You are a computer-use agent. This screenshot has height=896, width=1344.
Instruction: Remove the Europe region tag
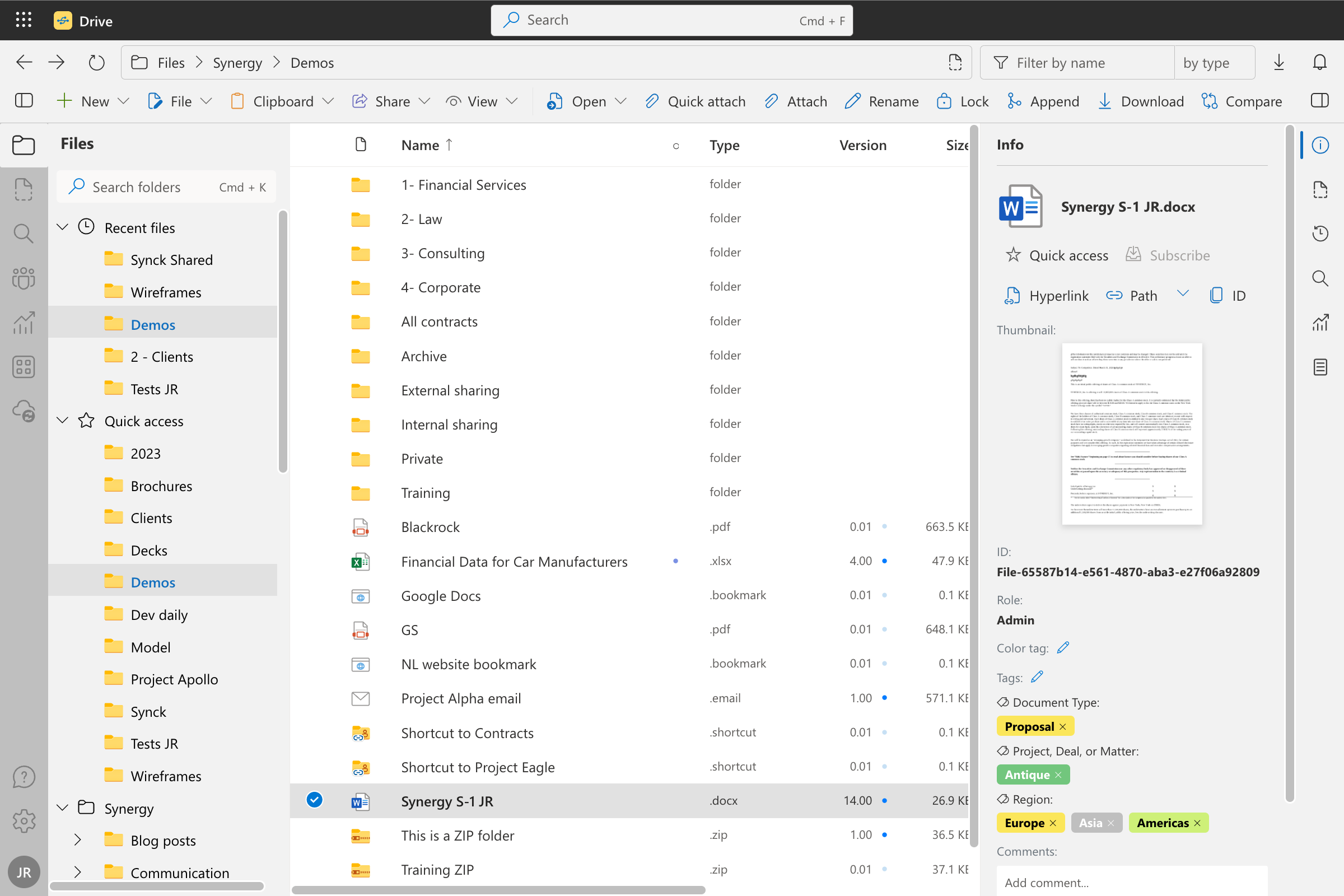pos(1053,823)
